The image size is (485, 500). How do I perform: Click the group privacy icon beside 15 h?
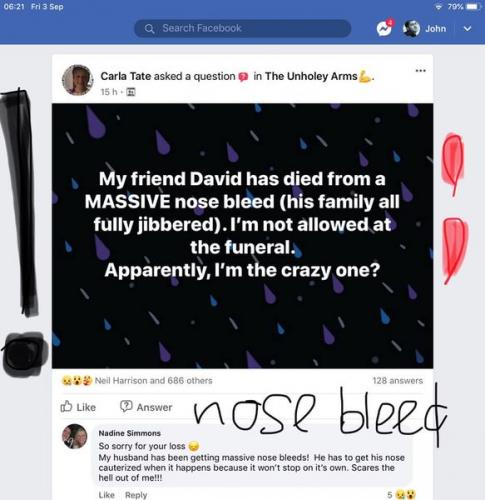tap(131, 92)
